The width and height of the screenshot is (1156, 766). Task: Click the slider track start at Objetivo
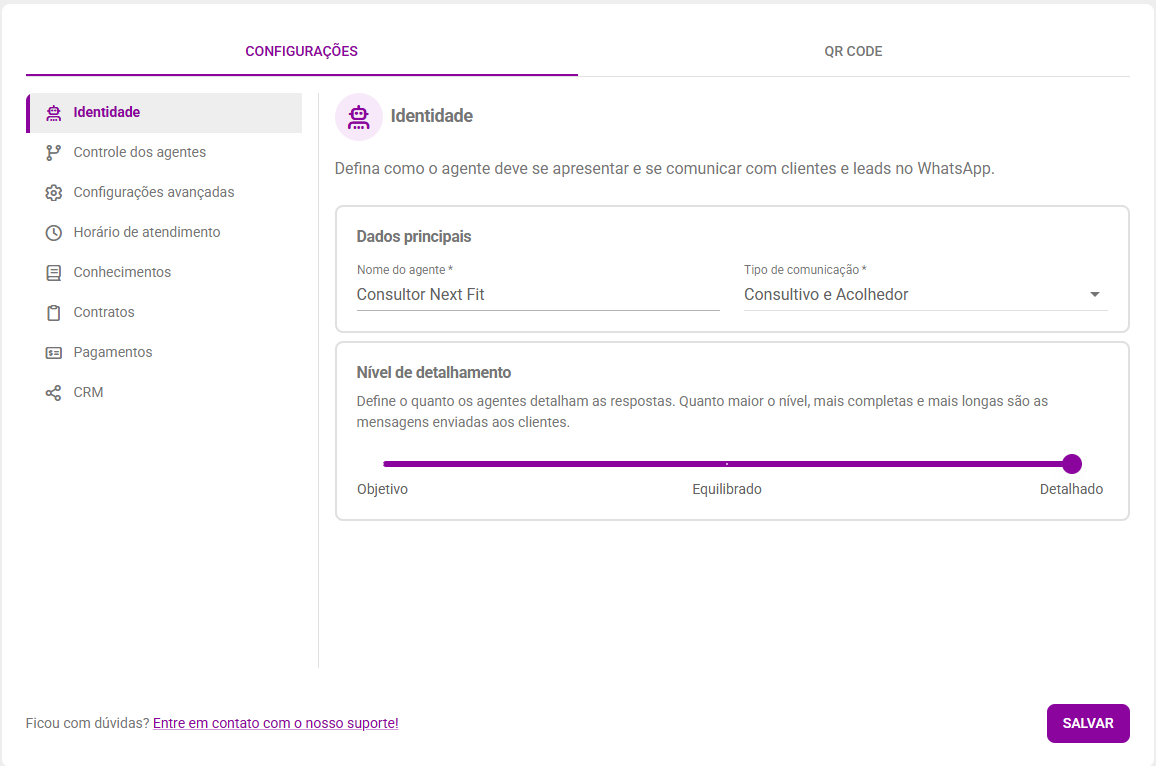click(385, 464)
